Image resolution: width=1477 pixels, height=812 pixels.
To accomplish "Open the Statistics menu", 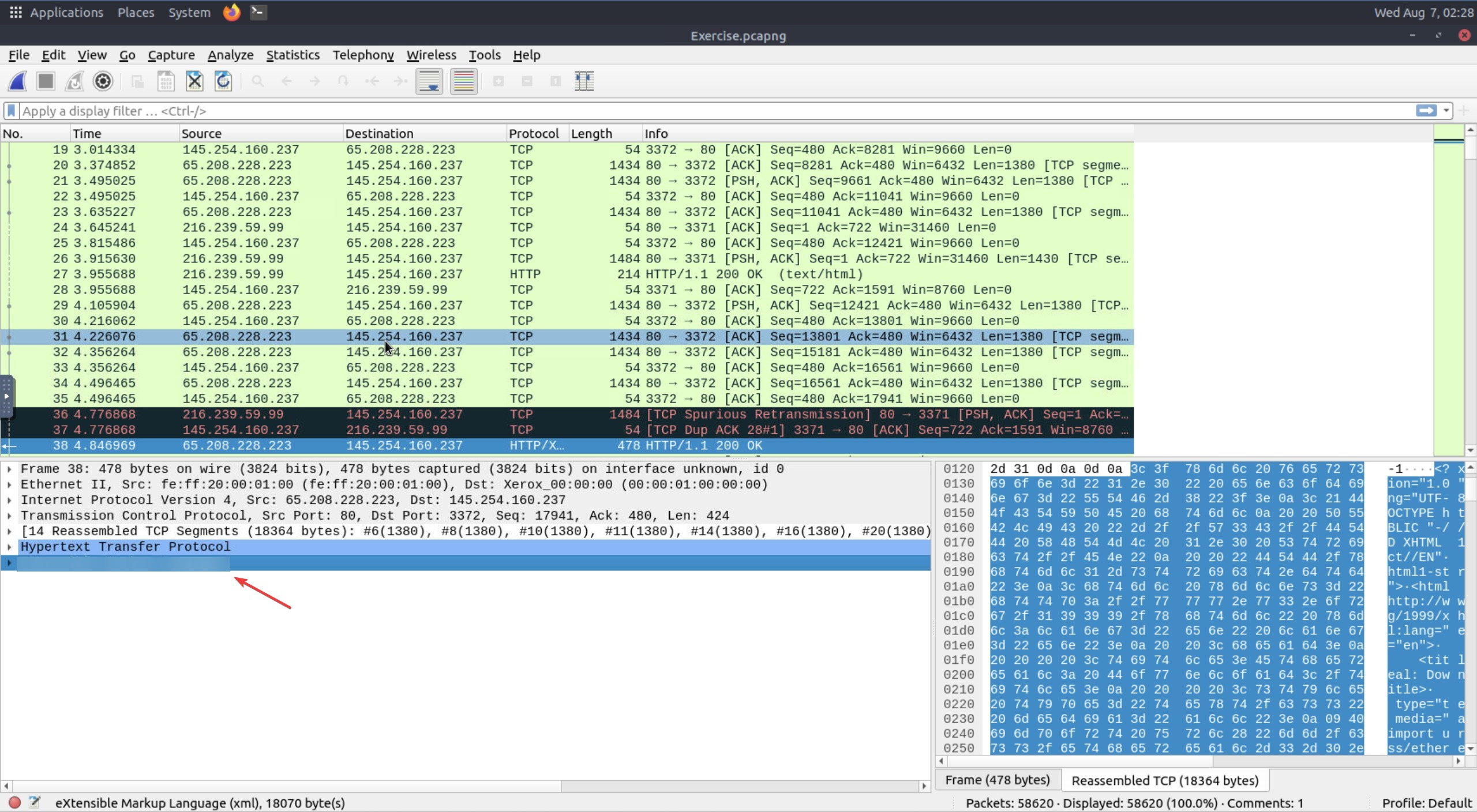I will [293, 55].
